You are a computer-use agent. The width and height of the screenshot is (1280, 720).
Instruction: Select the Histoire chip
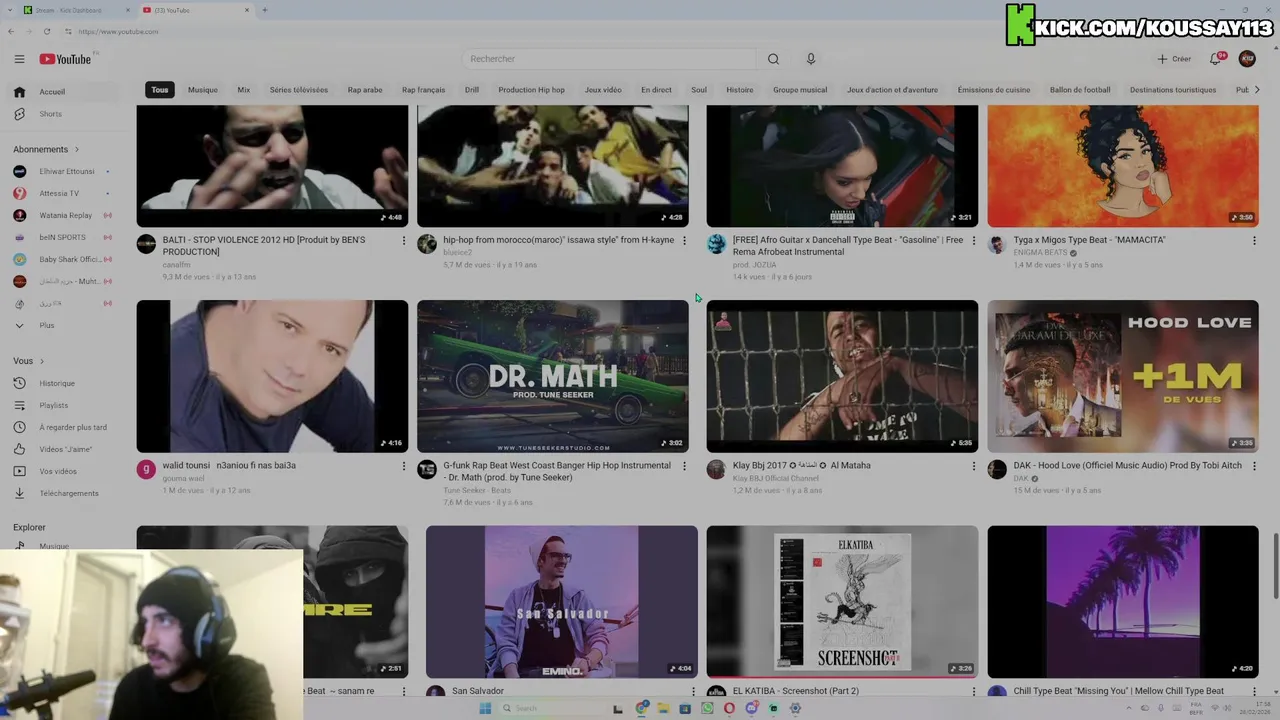pos(740,90)
